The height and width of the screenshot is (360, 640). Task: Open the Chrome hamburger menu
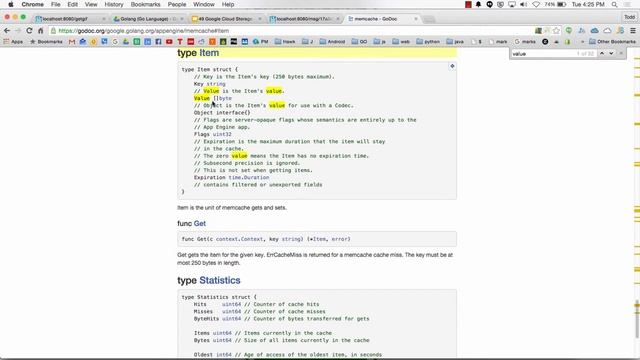(x=633, y=31)
